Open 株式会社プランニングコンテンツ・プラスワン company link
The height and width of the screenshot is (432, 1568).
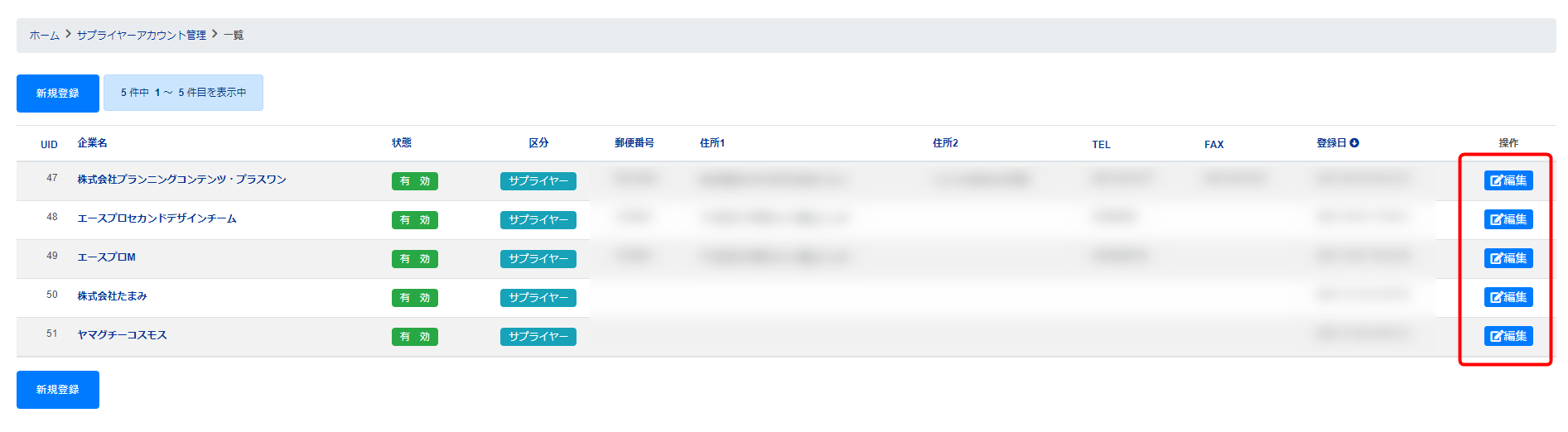(x=181, y=180)
